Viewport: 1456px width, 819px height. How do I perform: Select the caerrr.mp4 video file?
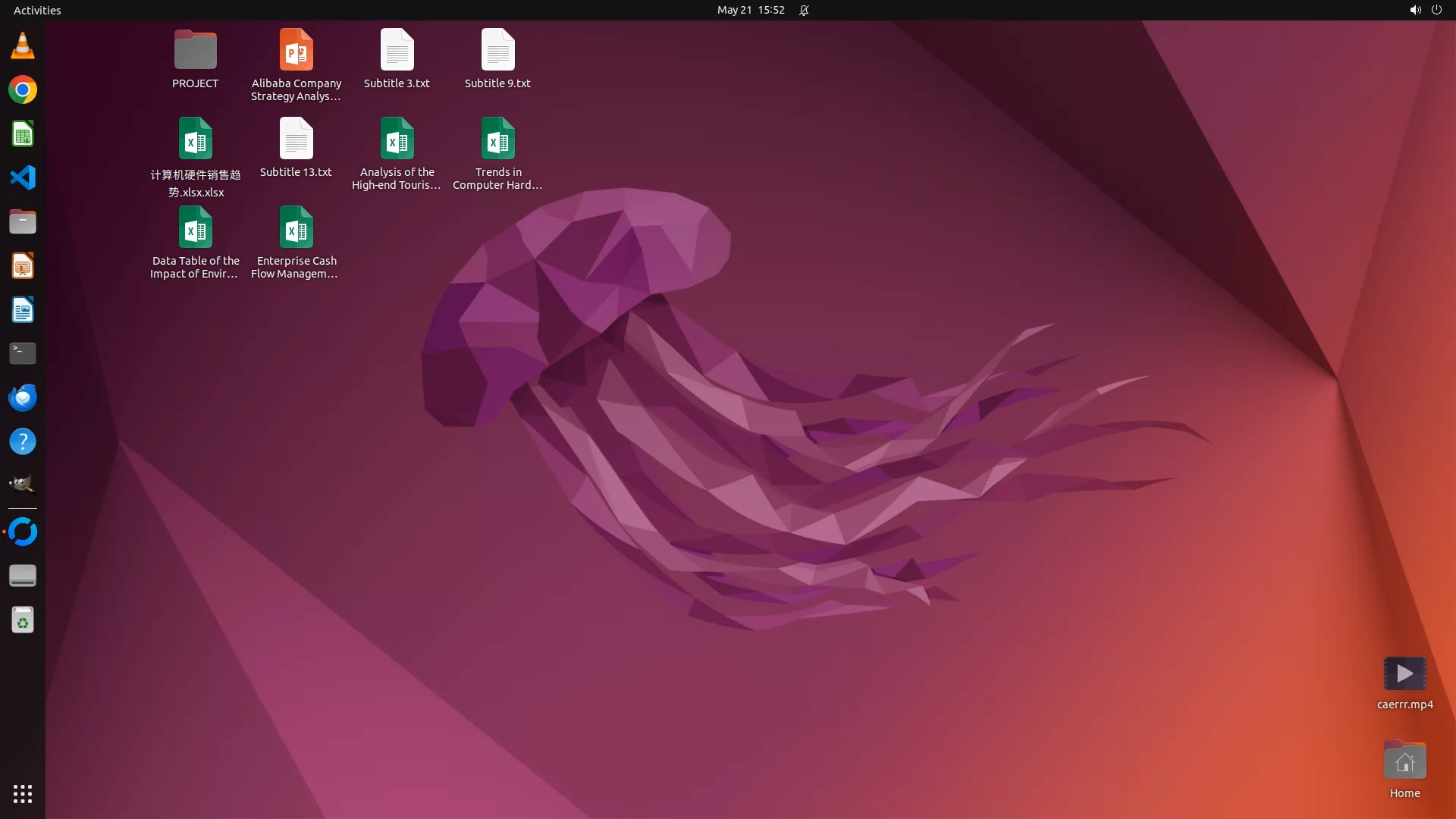[x=1404, y=674]
